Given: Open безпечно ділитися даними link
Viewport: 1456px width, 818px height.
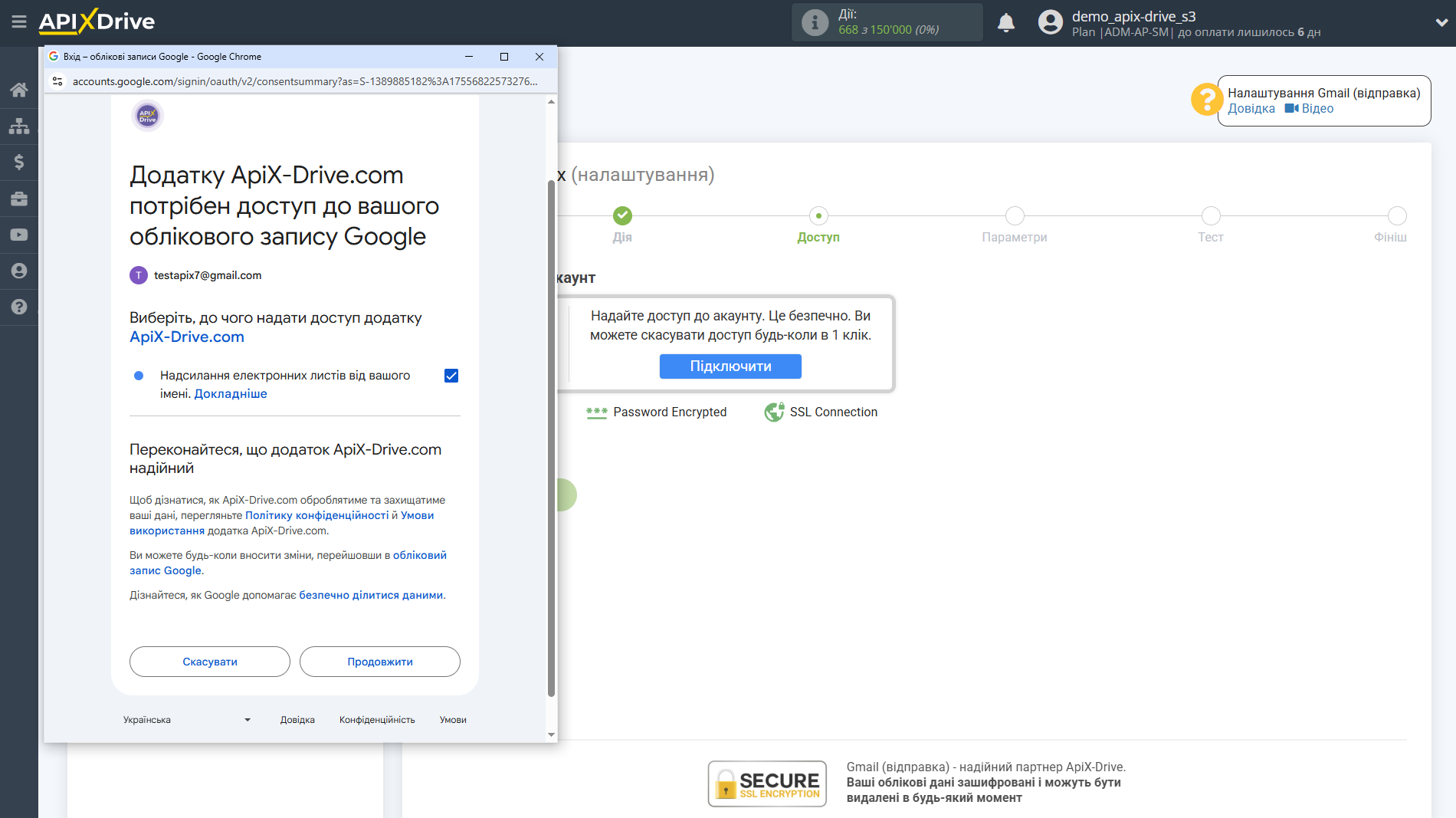Looking at the screenshot, I should (371, 595).
